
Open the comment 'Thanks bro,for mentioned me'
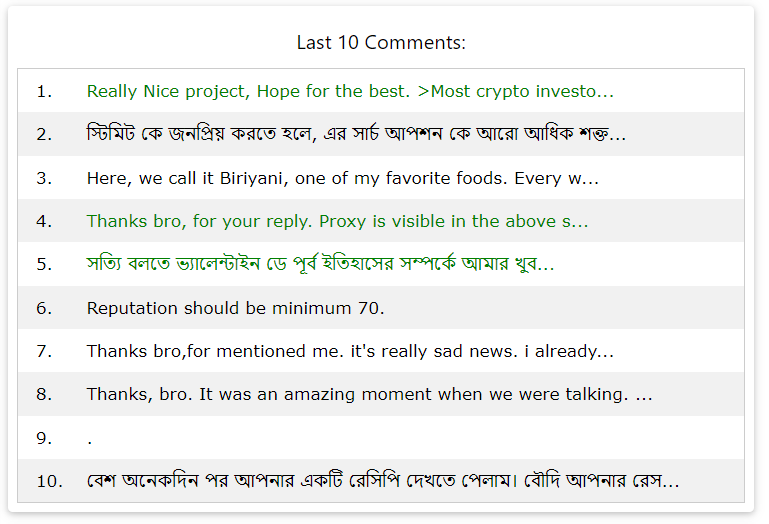point(350,351)
